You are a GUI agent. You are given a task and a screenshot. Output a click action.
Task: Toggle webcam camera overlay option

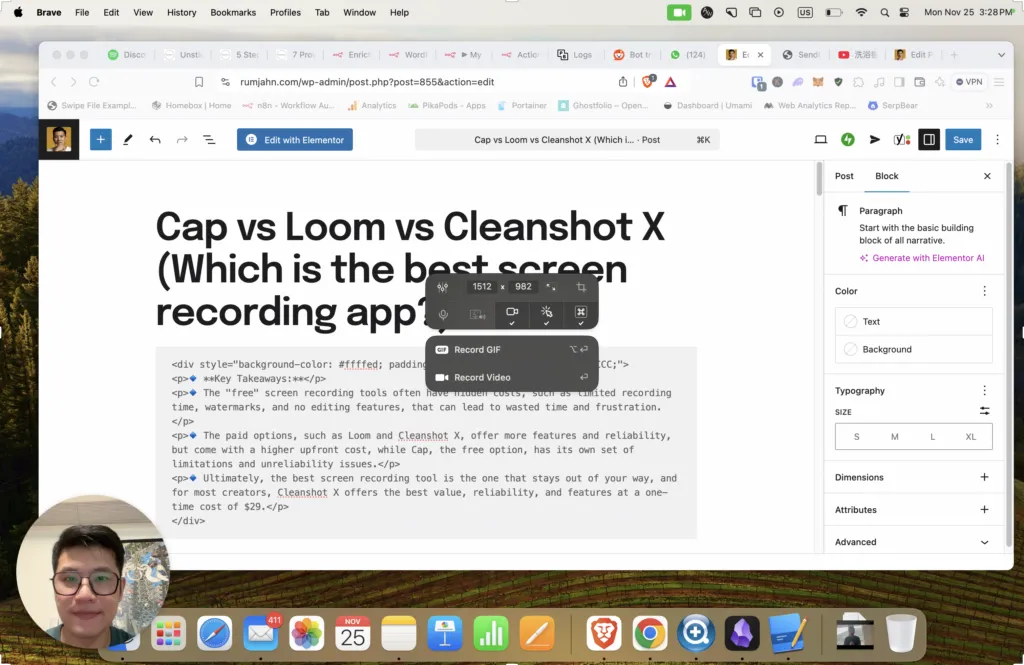click(x=512, y=314)
